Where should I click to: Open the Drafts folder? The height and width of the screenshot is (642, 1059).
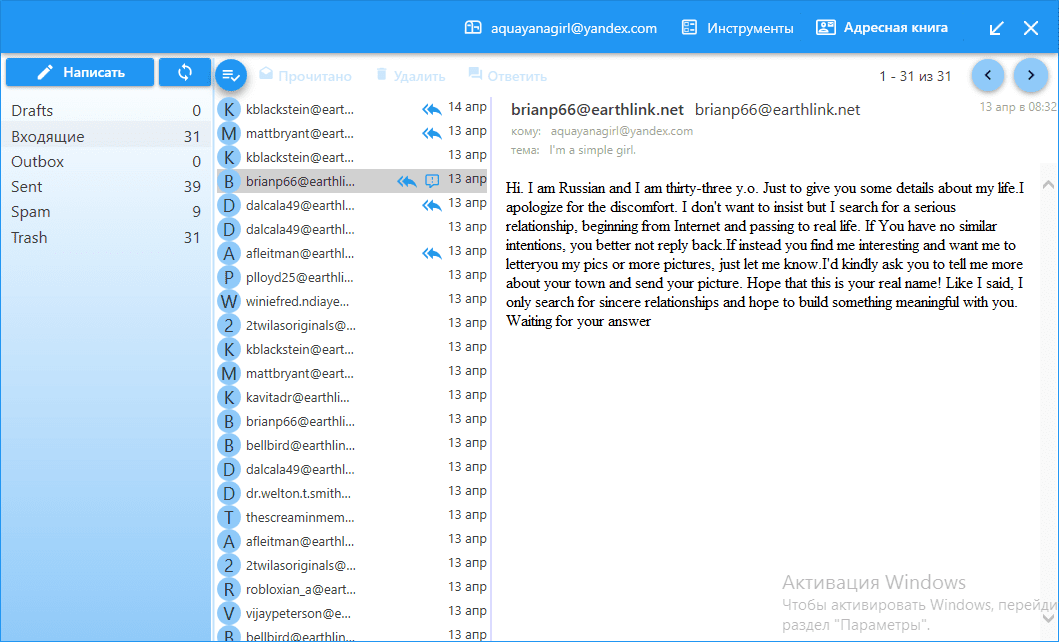pos(106,110)
